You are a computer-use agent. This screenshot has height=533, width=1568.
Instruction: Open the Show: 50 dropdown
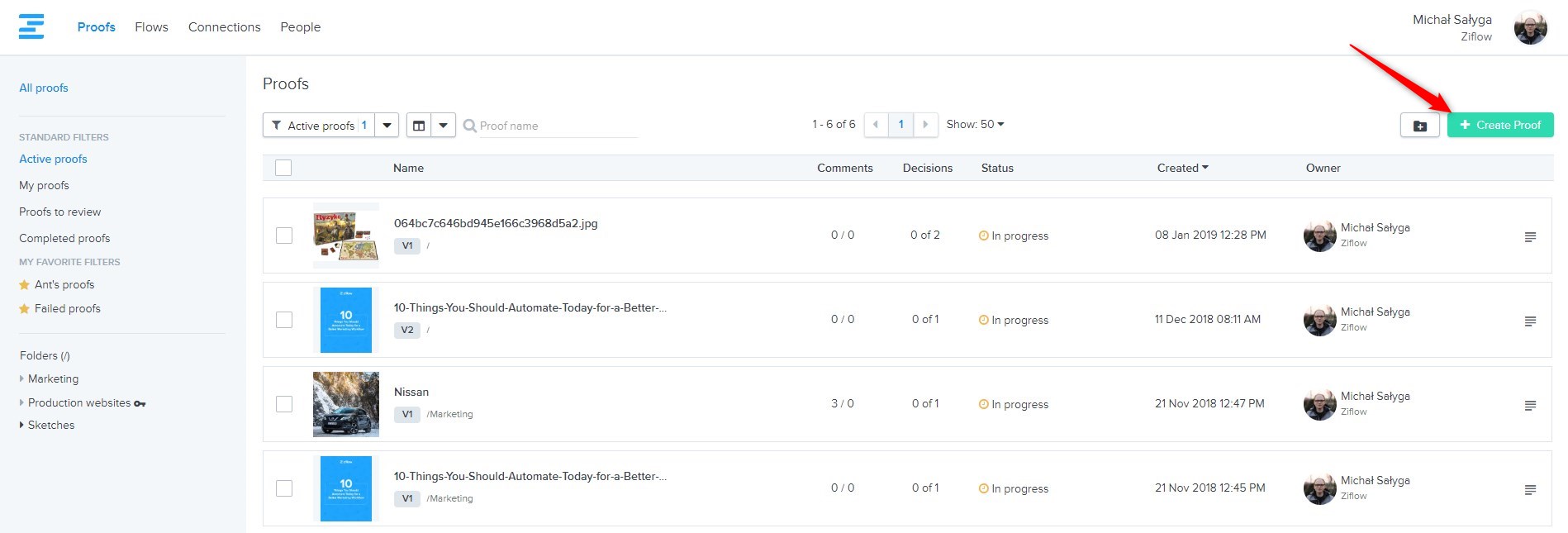(x=975, y=125)
